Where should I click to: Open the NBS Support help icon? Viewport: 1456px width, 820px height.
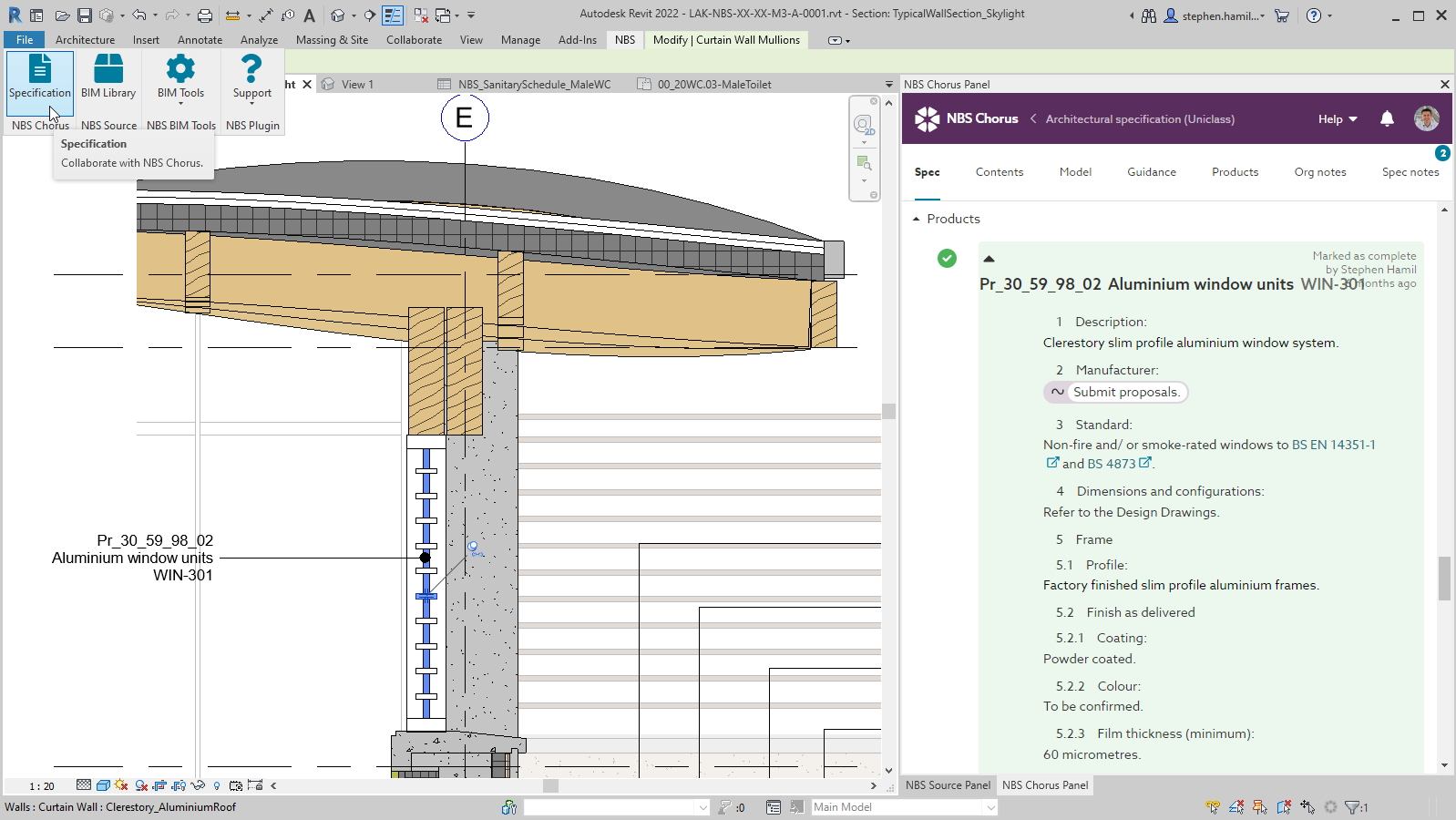251,69
